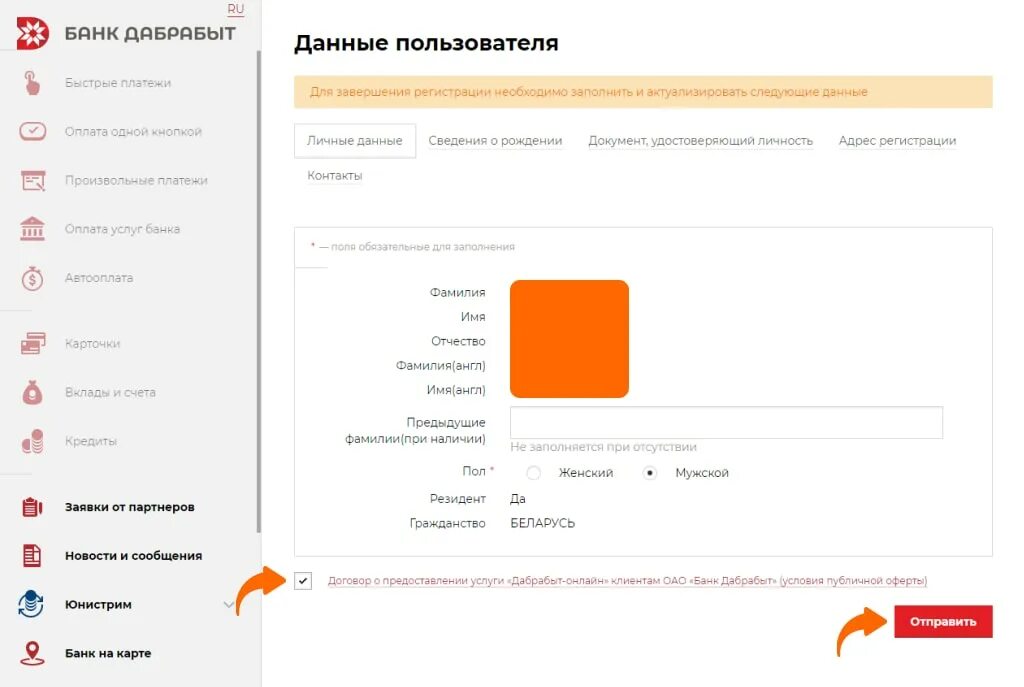Select Вклады и счета menu label
The image size is (1024, 687).
110,392
